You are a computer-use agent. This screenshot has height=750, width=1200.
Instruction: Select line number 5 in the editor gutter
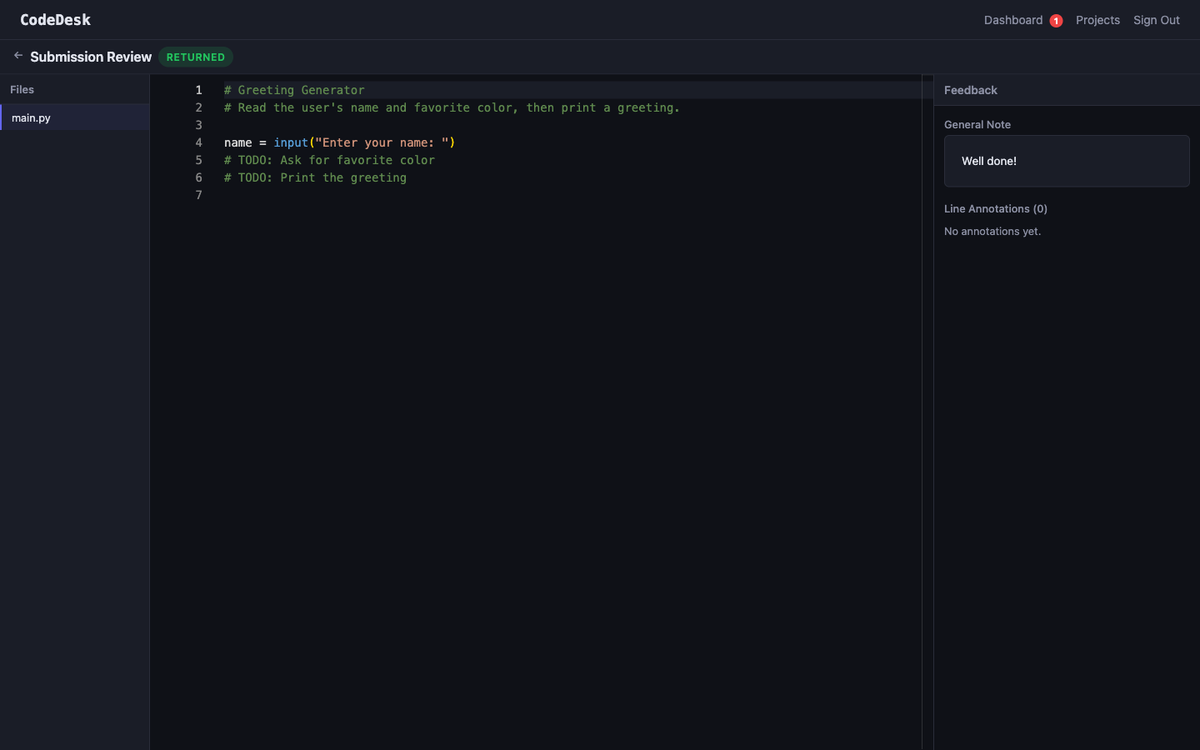[198, 160]
